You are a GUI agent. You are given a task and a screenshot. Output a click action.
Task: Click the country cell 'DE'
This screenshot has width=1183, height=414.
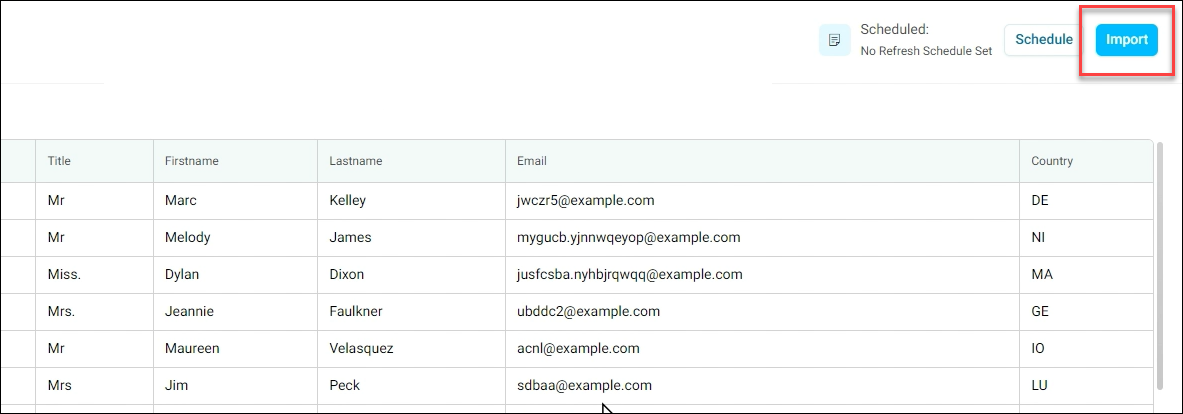pyautogui.click(x=1086, y=201)
